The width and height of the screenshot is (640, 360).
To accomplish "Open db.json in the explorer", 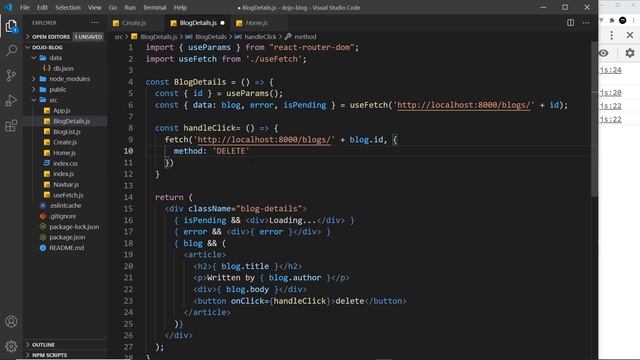I will pos(63,69).
